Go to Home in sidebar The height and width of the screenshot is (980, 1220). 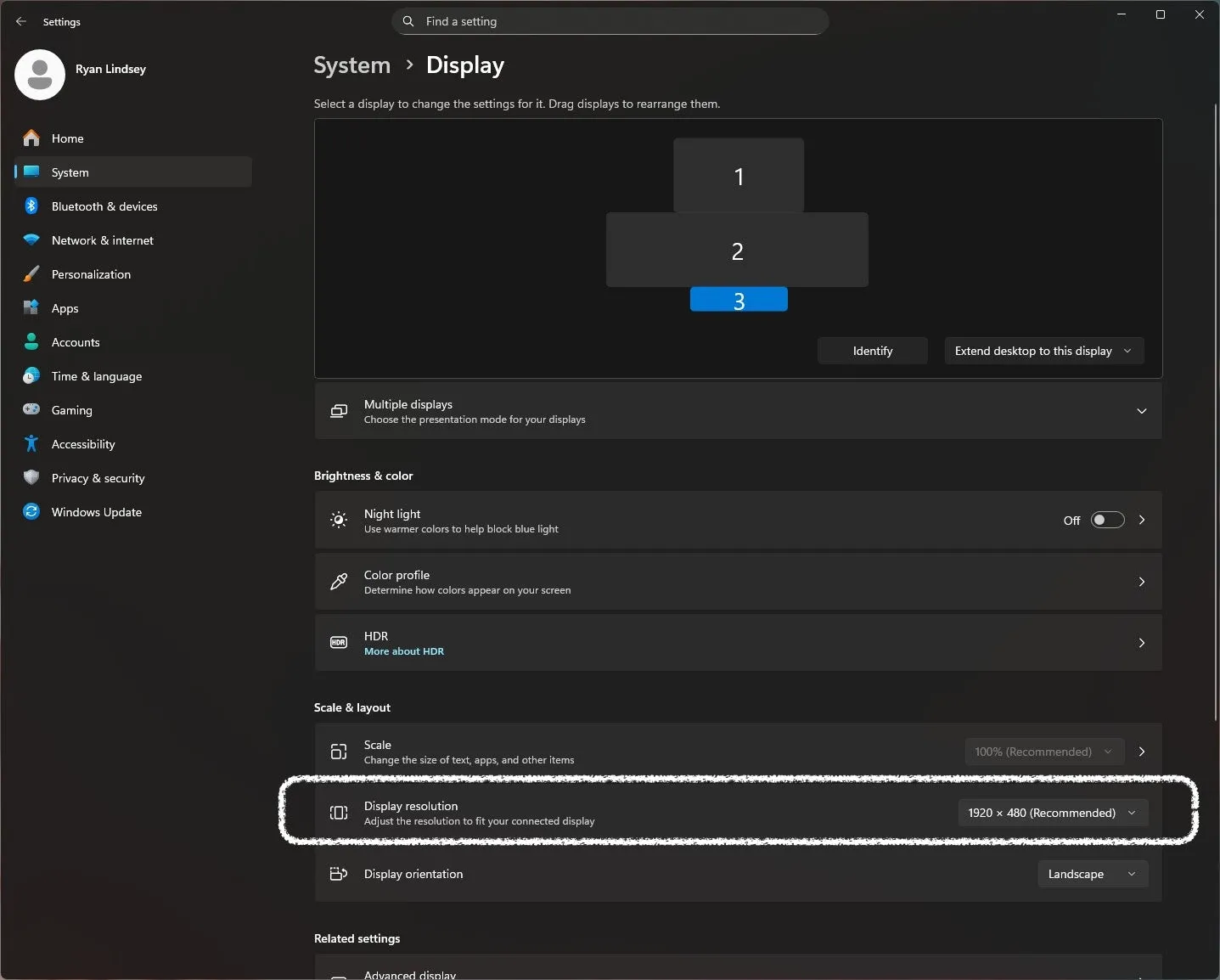tap(133, 138)
